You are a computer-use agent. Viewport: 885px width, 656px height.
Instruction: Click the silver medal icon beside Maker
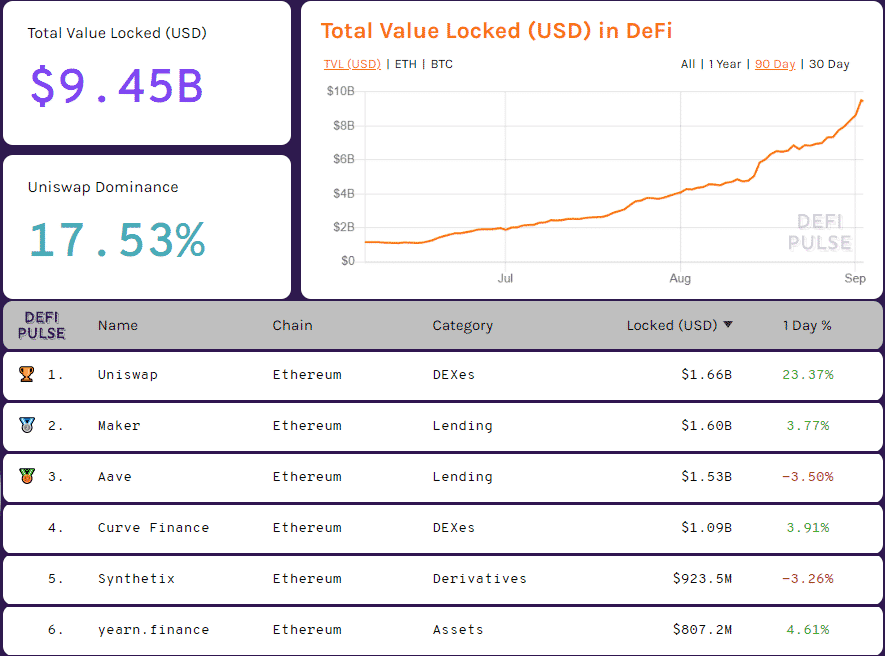click(26, 425)
